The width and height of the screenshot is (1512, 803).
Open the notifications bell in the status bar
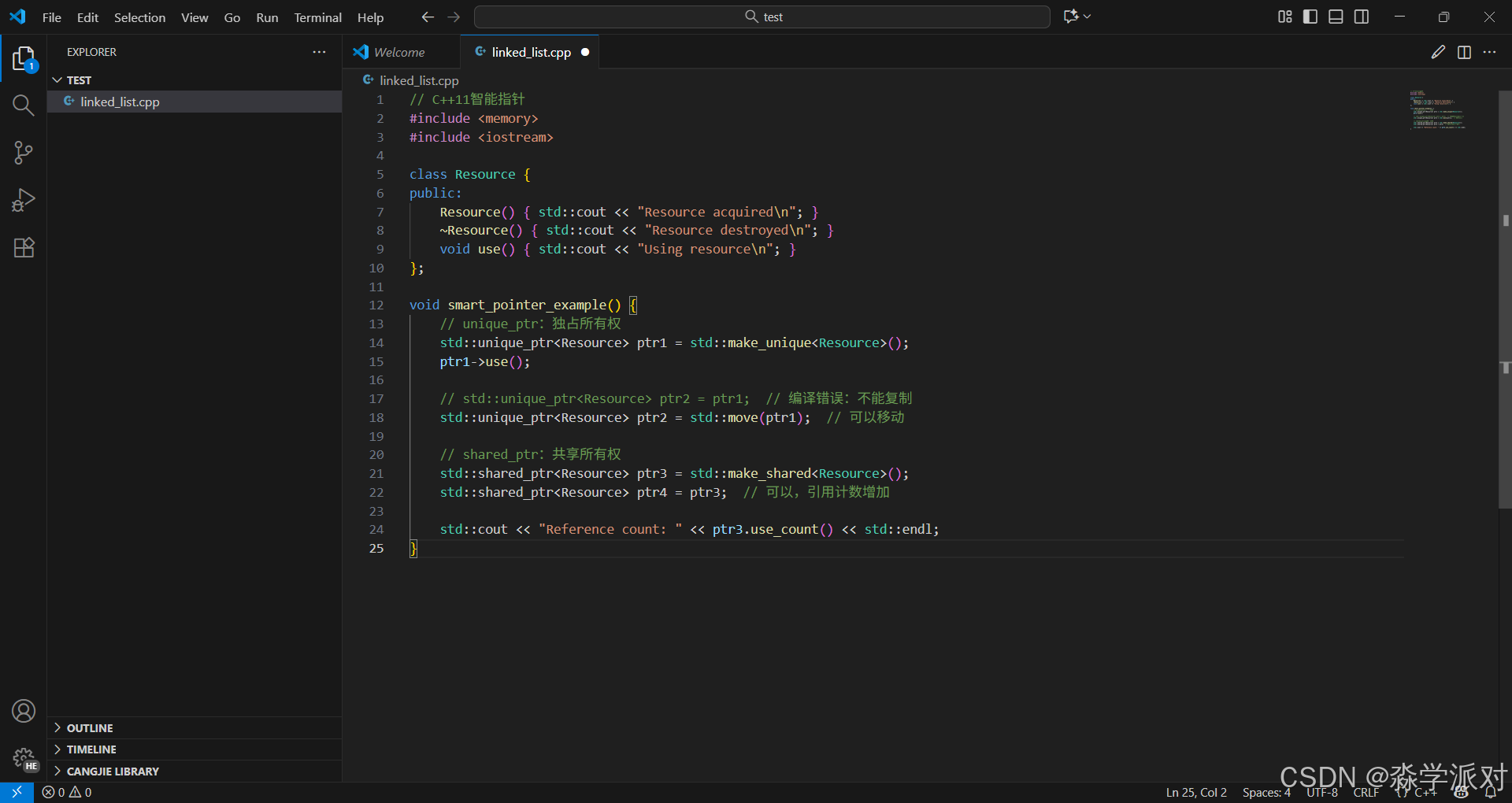pos(1491,793)
